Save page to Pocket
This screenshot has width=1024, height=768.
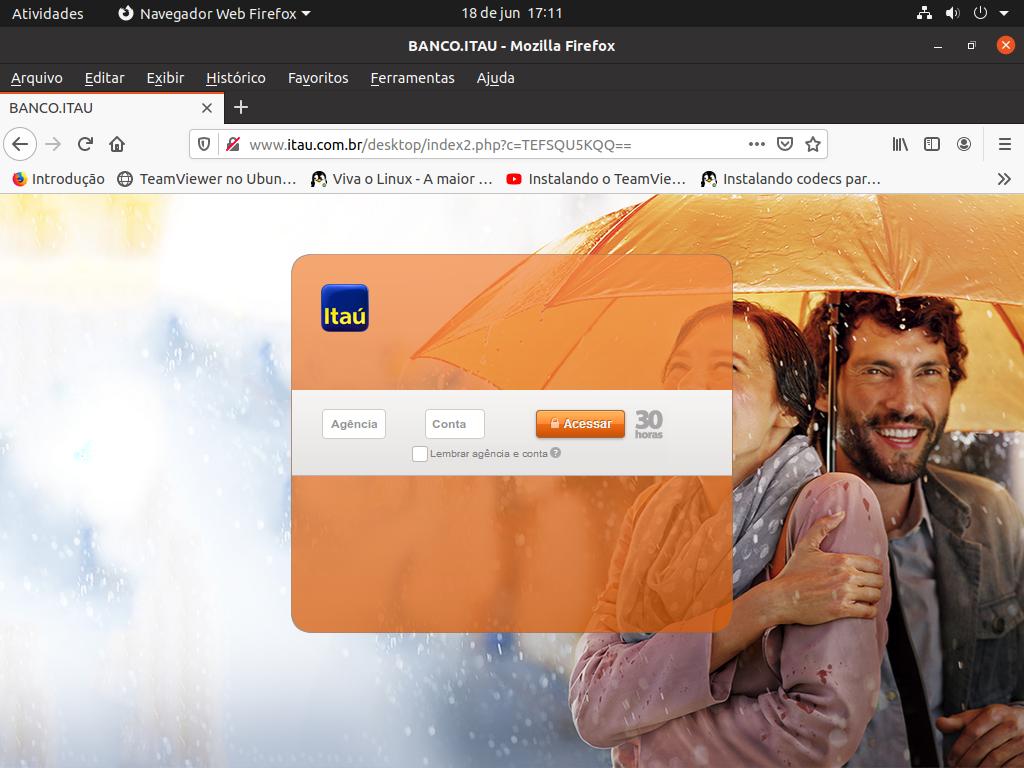(785, 144)
